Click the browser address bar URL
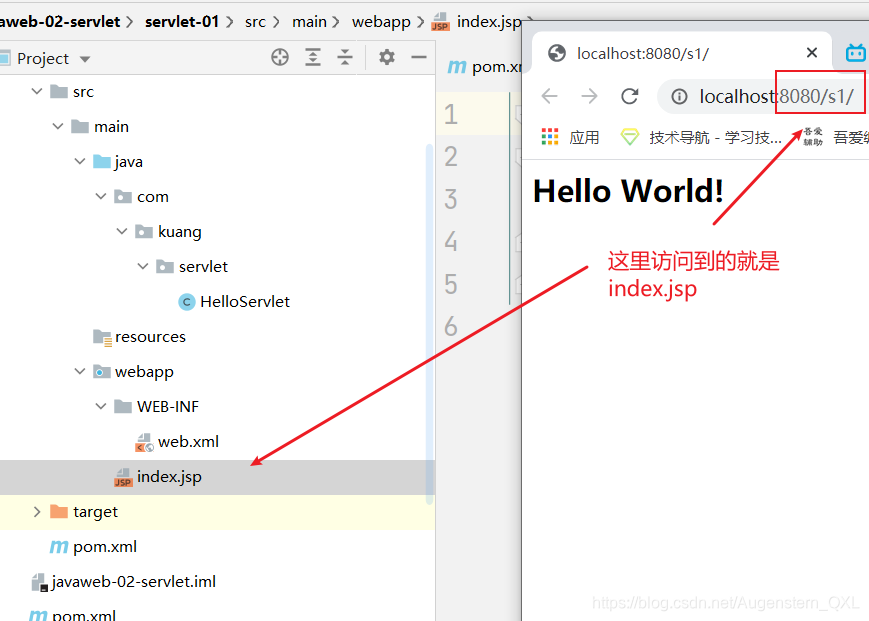869x621 pixels. coord(776,96)
